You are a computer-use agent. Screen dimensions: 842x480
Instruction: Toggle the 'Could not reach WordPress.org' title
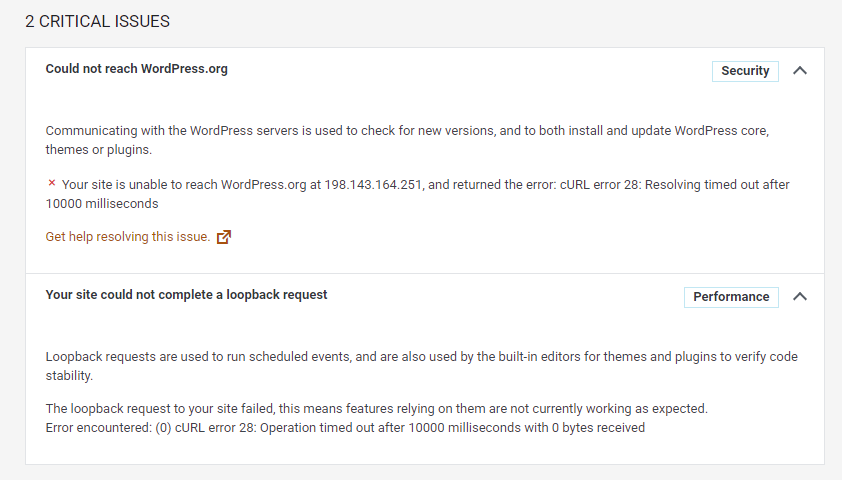click(x=137, y=69)
